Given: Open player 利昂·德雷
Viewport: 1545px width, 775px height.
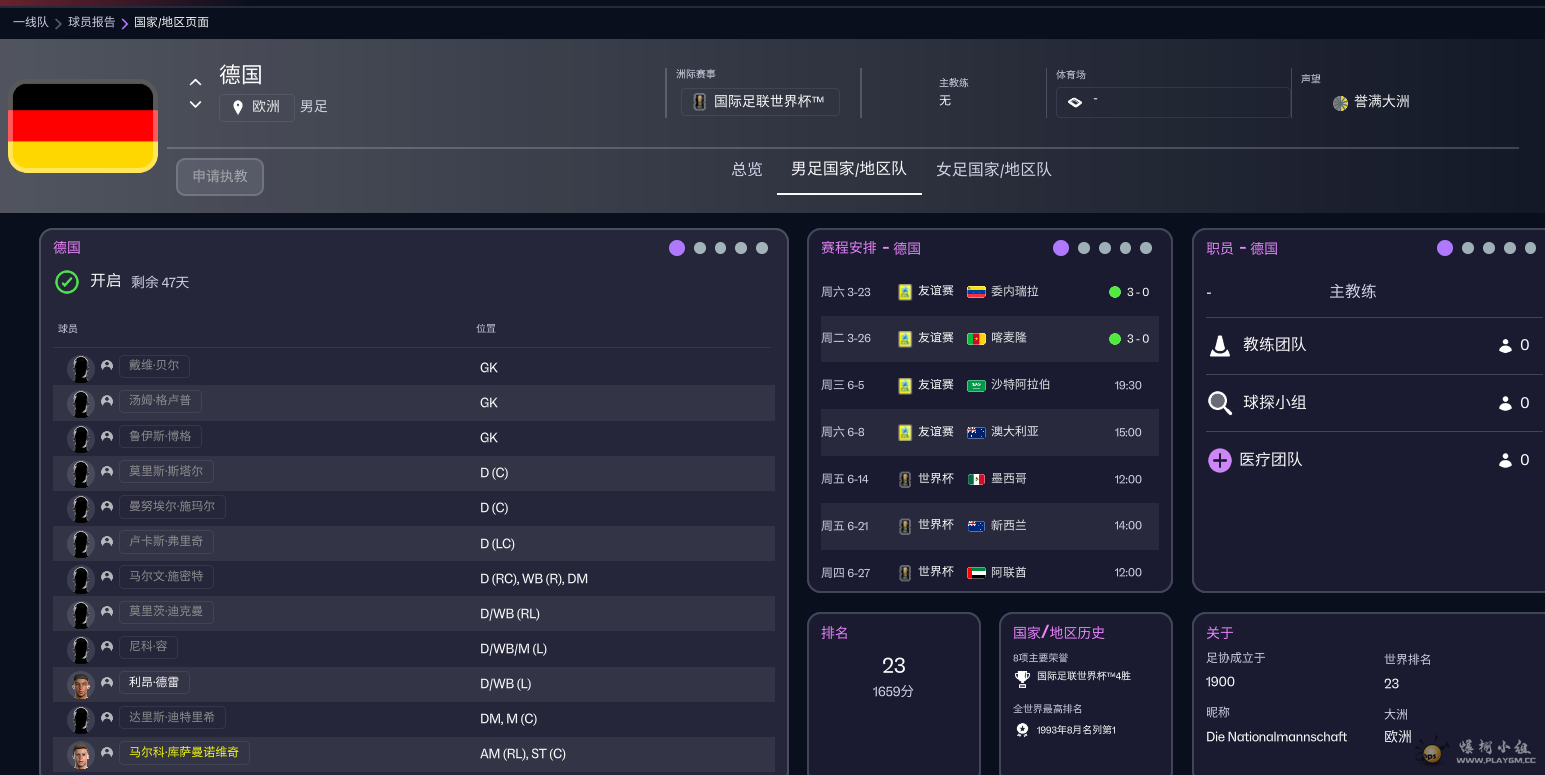Looking at the screenshot, I should point(154,682).
